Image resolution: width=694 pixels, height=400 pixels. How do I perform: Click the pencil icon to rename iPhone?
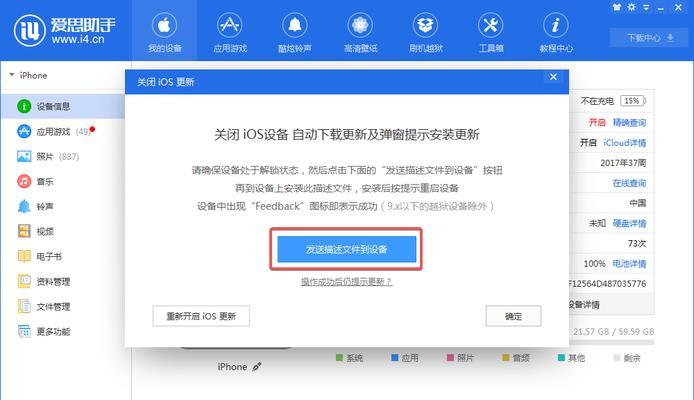[257, 367]
